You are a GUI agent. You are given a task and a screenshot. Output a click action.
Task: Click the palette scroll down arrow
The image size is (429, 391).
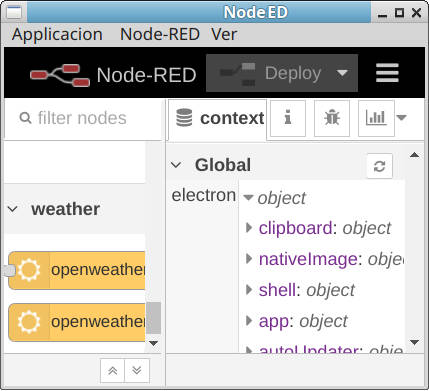[153, 343]
